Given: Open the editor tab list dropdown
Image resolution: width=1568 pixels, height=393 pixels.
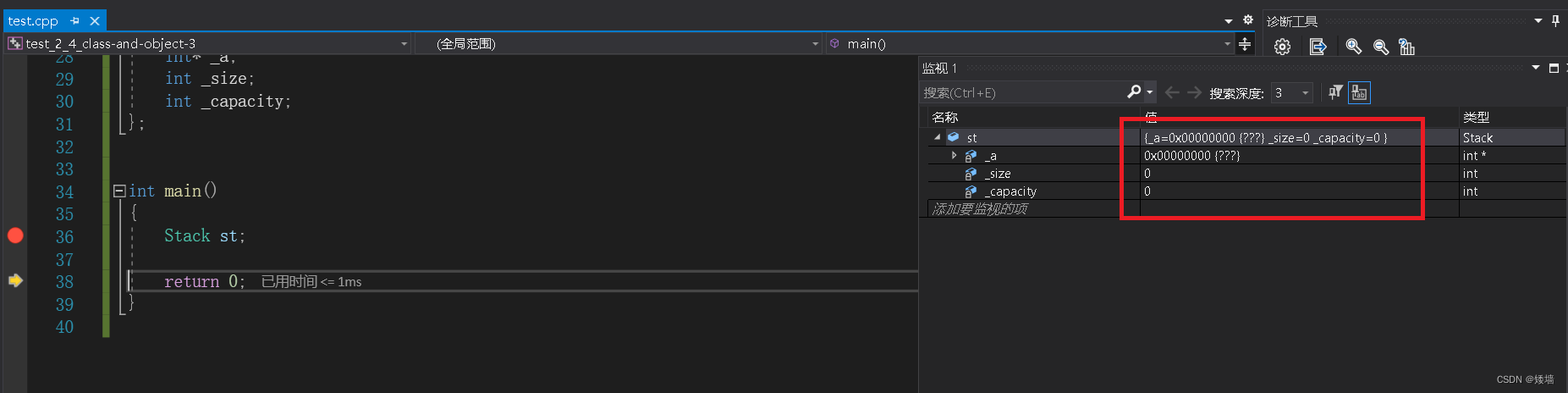Looking at the screenshot, I should pyautogui.click(x=1228, y=20).
